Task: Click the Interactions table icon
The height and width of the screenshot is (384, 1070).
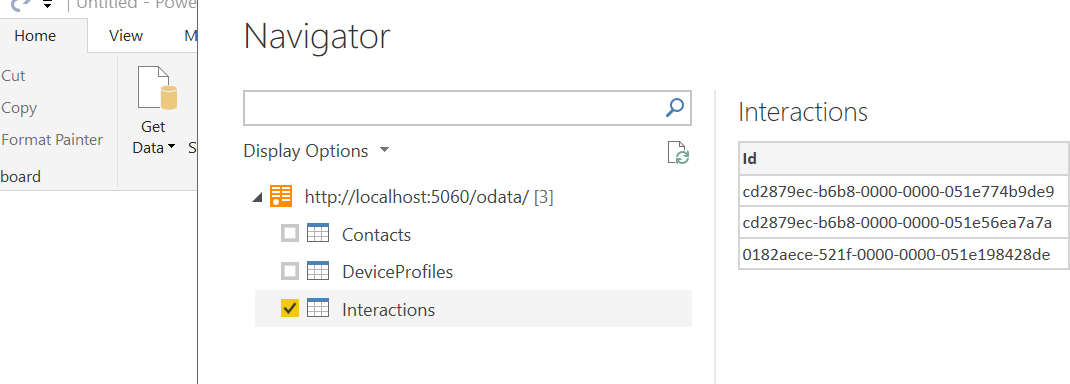Action: pyautogui.click(x=318, y=309)
